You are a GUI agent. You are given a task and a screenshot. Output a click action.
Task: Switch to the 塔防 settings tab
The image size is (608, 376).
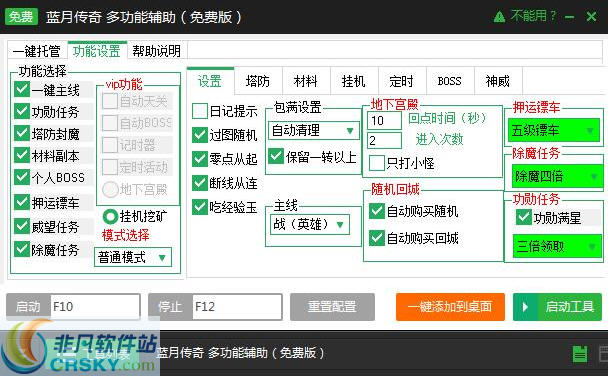[x=258, y=81]
